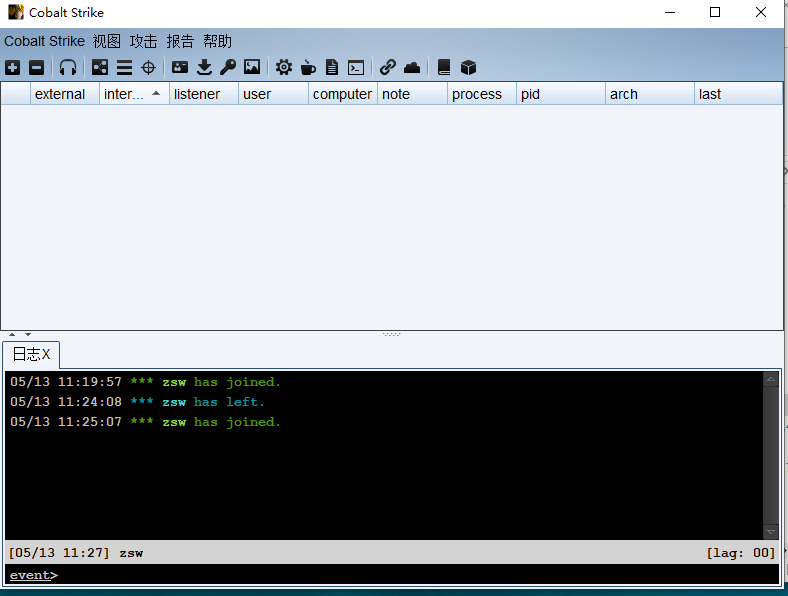Show targets view crosshair icon

pos(148,67)
